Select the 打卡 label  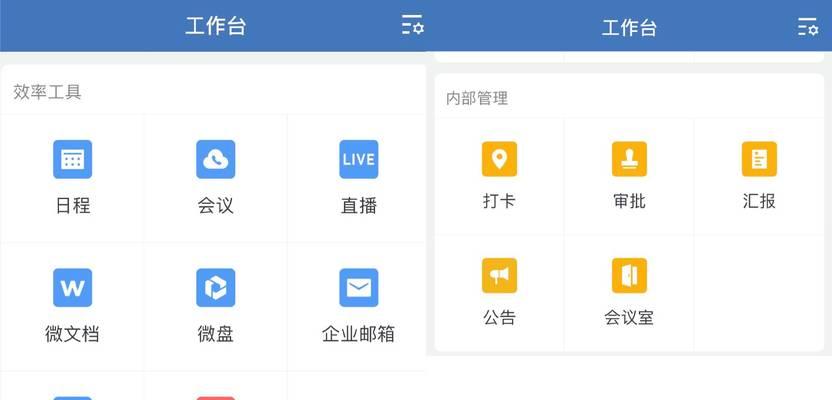point(499,202)
